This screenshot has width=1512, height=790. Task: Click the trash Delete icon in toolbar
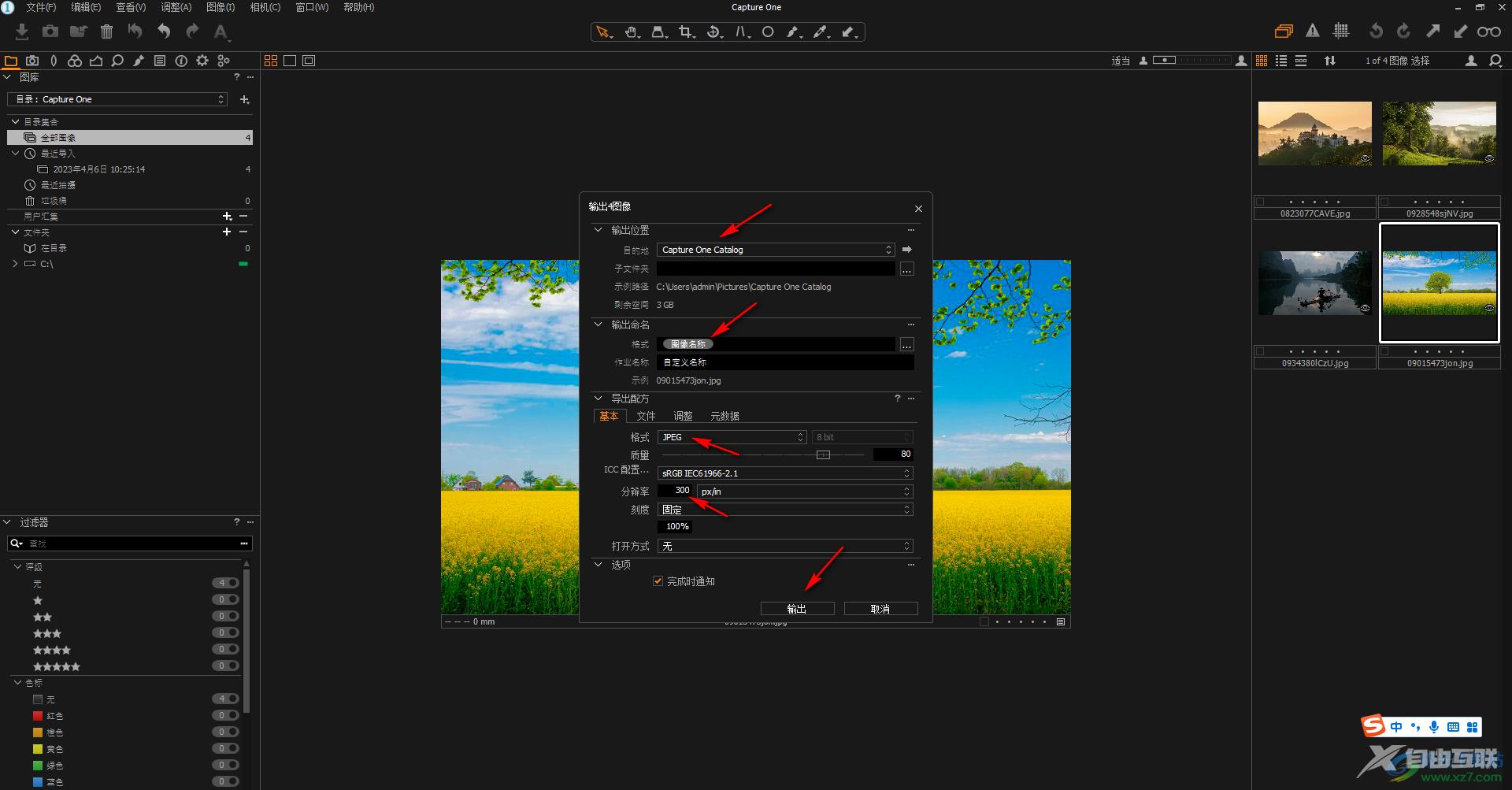coord(107,32)
